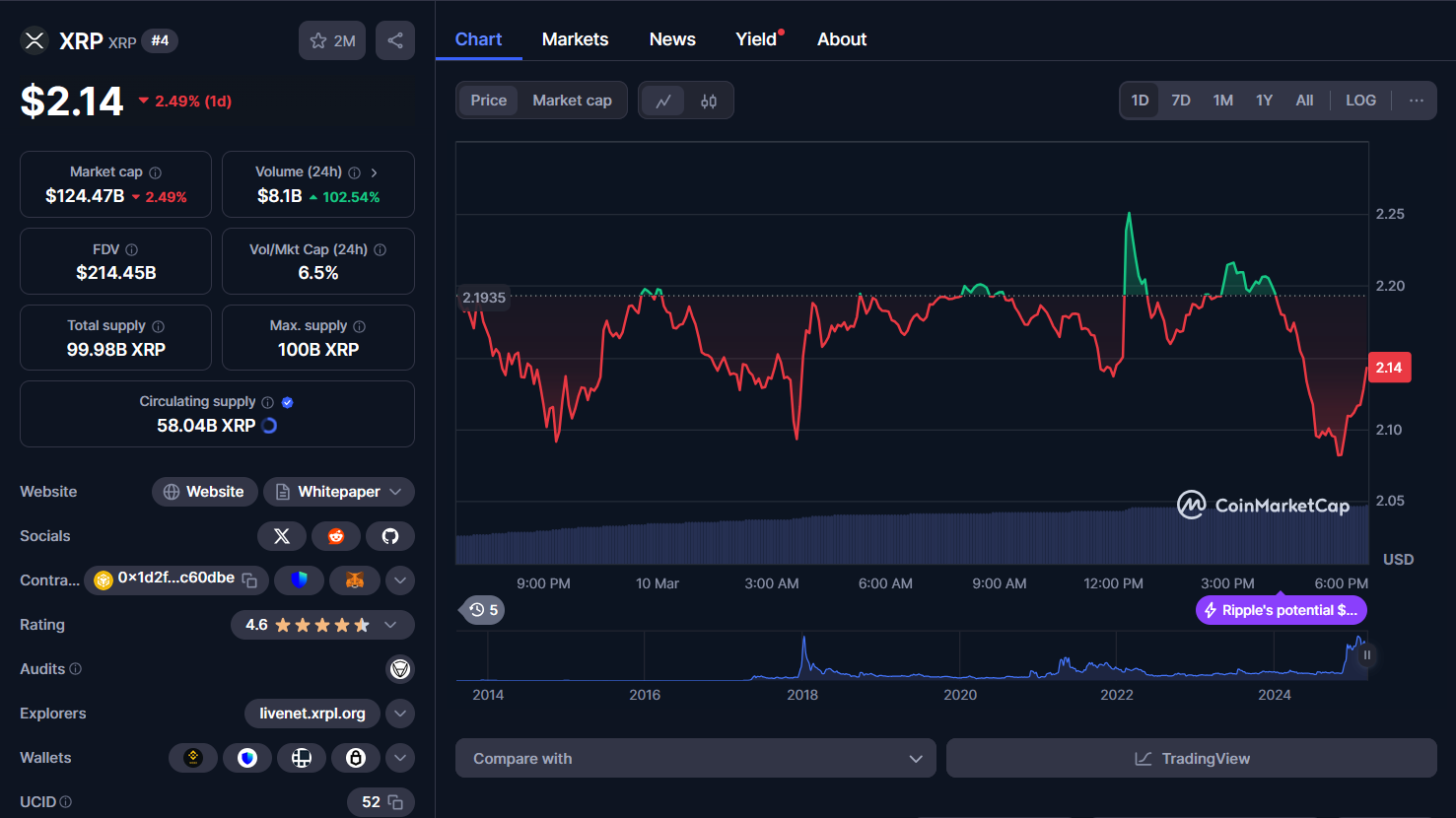This screenshot has height=818, width=1456.
Task: Click the audit provider badge icon
Action: click(400, 669)
